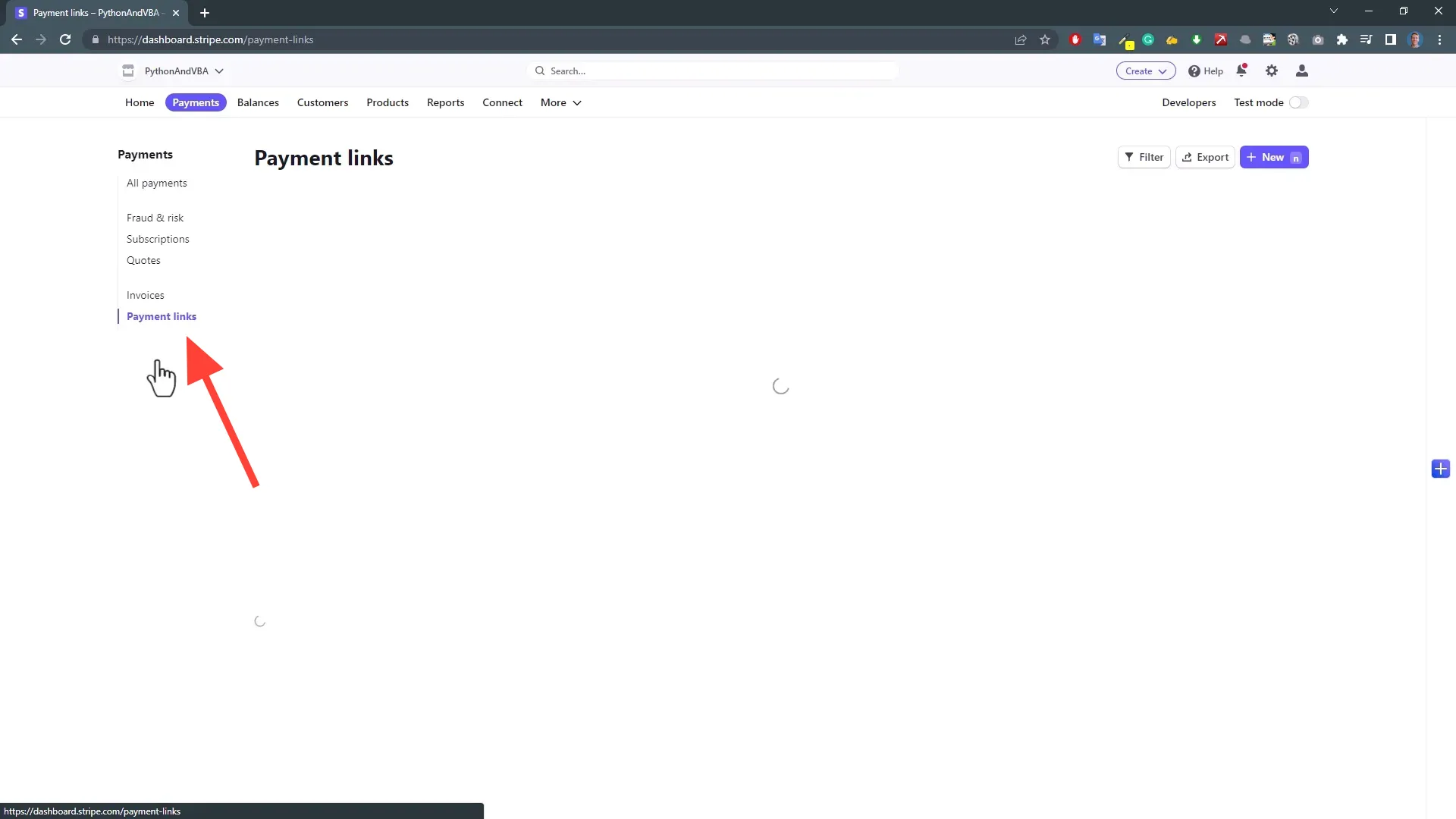Open the Stripe profile account icon
This screenshot has width=1456, height=819.
pyautogui.click(x=1301, y=71)
